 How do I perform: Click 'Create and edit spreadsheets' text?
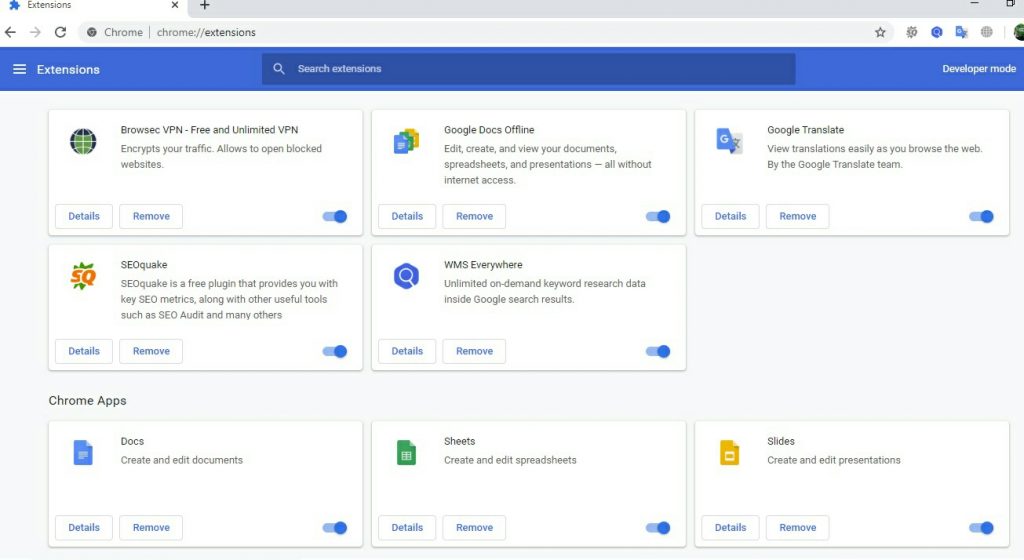[510, 460]
